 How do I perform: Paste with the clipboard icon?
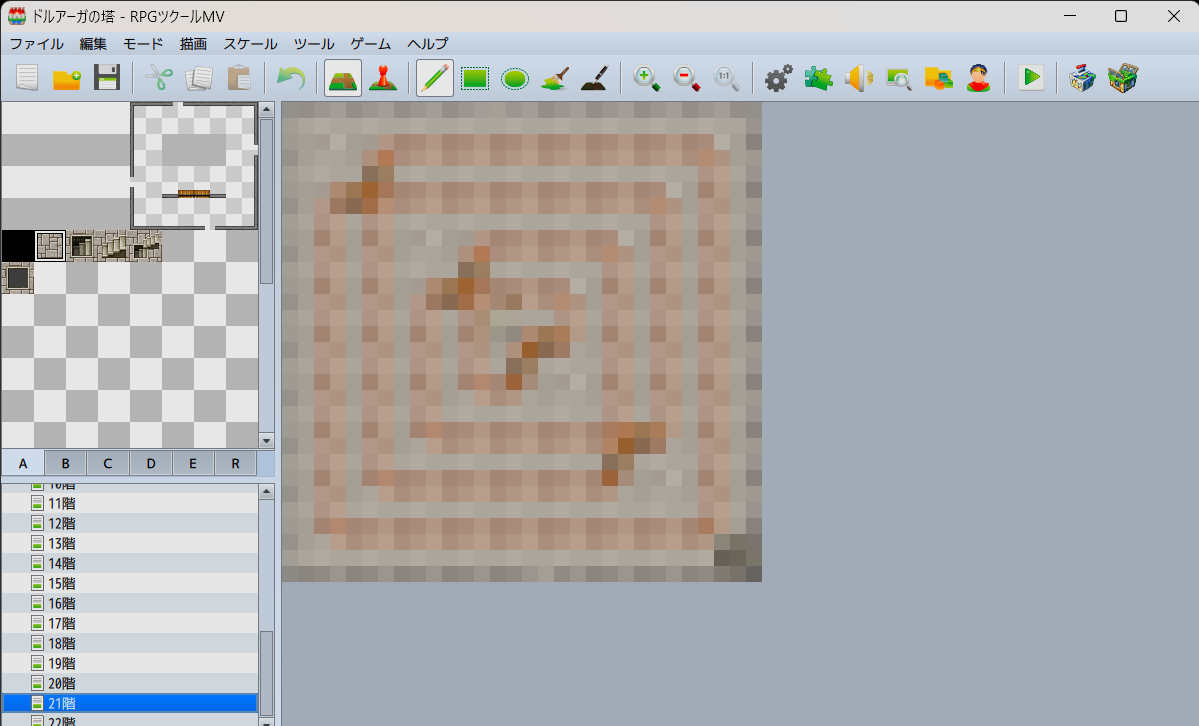[239, 78]
